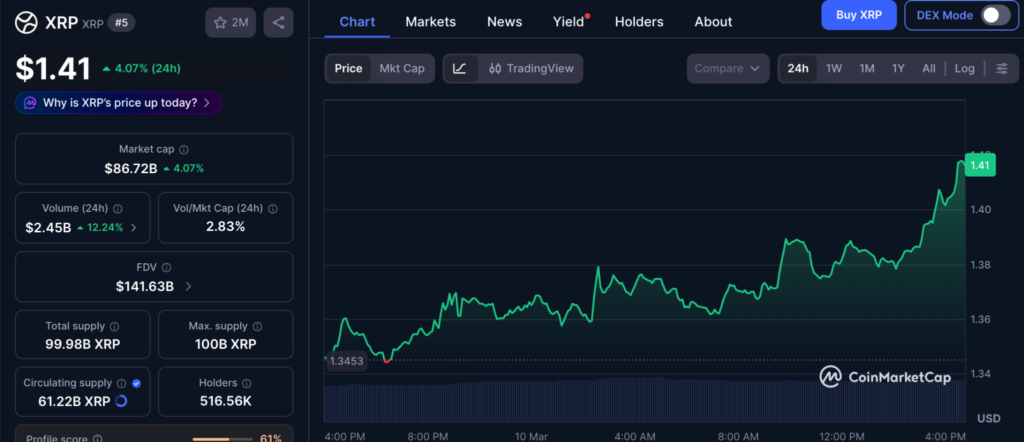Screen dimensions: 1024x442
Task: Switch to TradingView candlestick chart
Action: point(531,68)
